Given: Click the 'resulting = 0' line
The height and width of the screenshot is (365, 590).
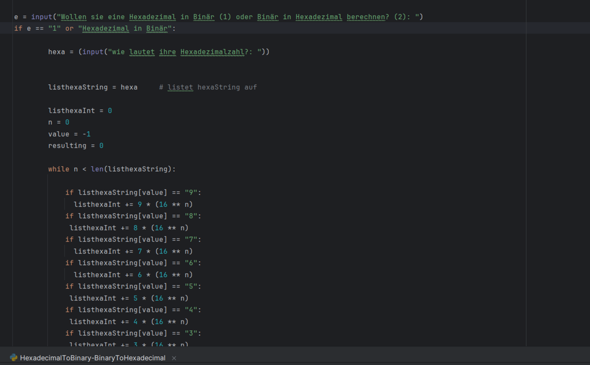Looking at the screenshot, I should [x=76, y=146].
